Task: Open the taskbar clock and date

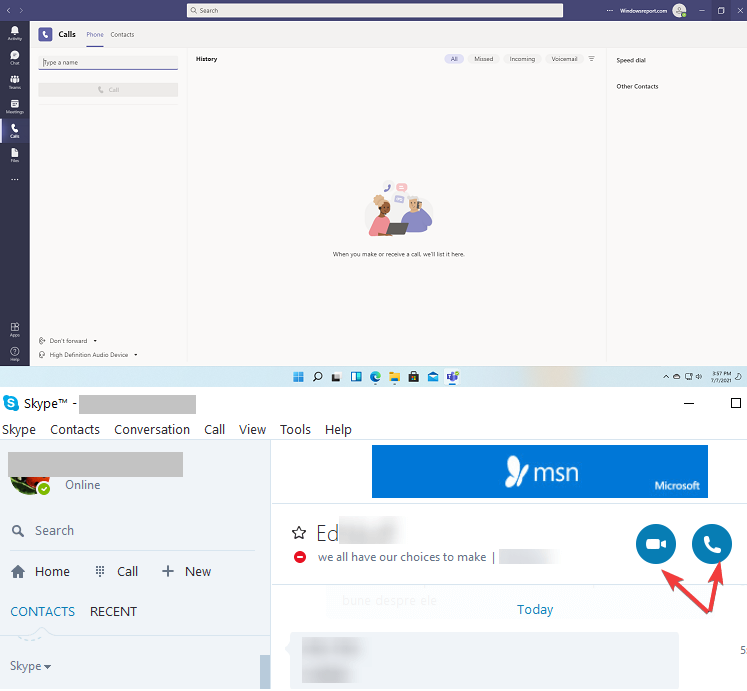Action: click(x=721, y=377)
